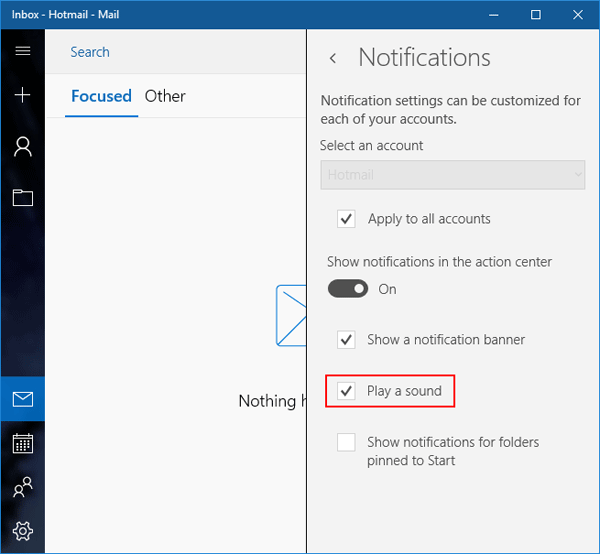The height and width of the screenshot is (554, 600).
Task: Disable the Show a notification banner checkbox
Action: click(x=347, y=340)
